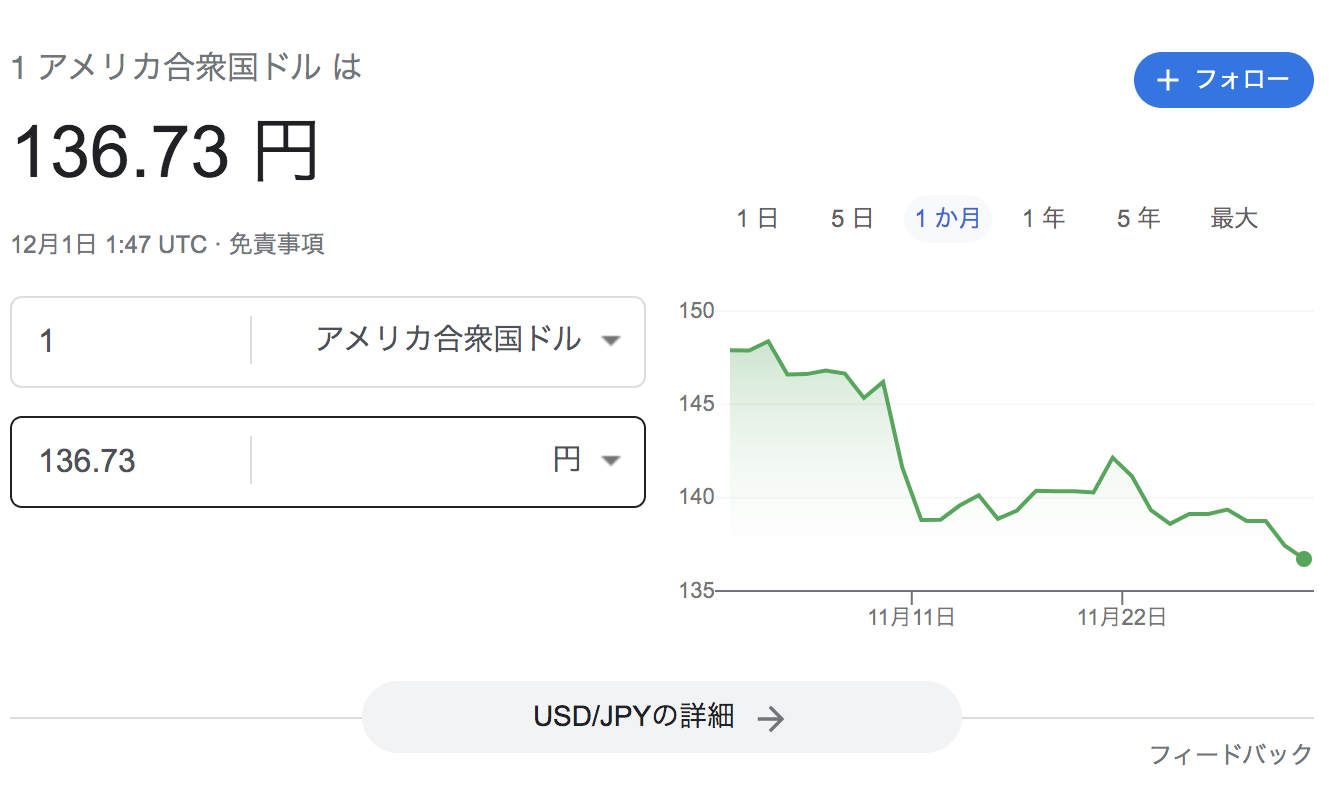This screenshot has width=1340, height=798.
Task: Click the フィードバック link
Action: [1230, 754]
